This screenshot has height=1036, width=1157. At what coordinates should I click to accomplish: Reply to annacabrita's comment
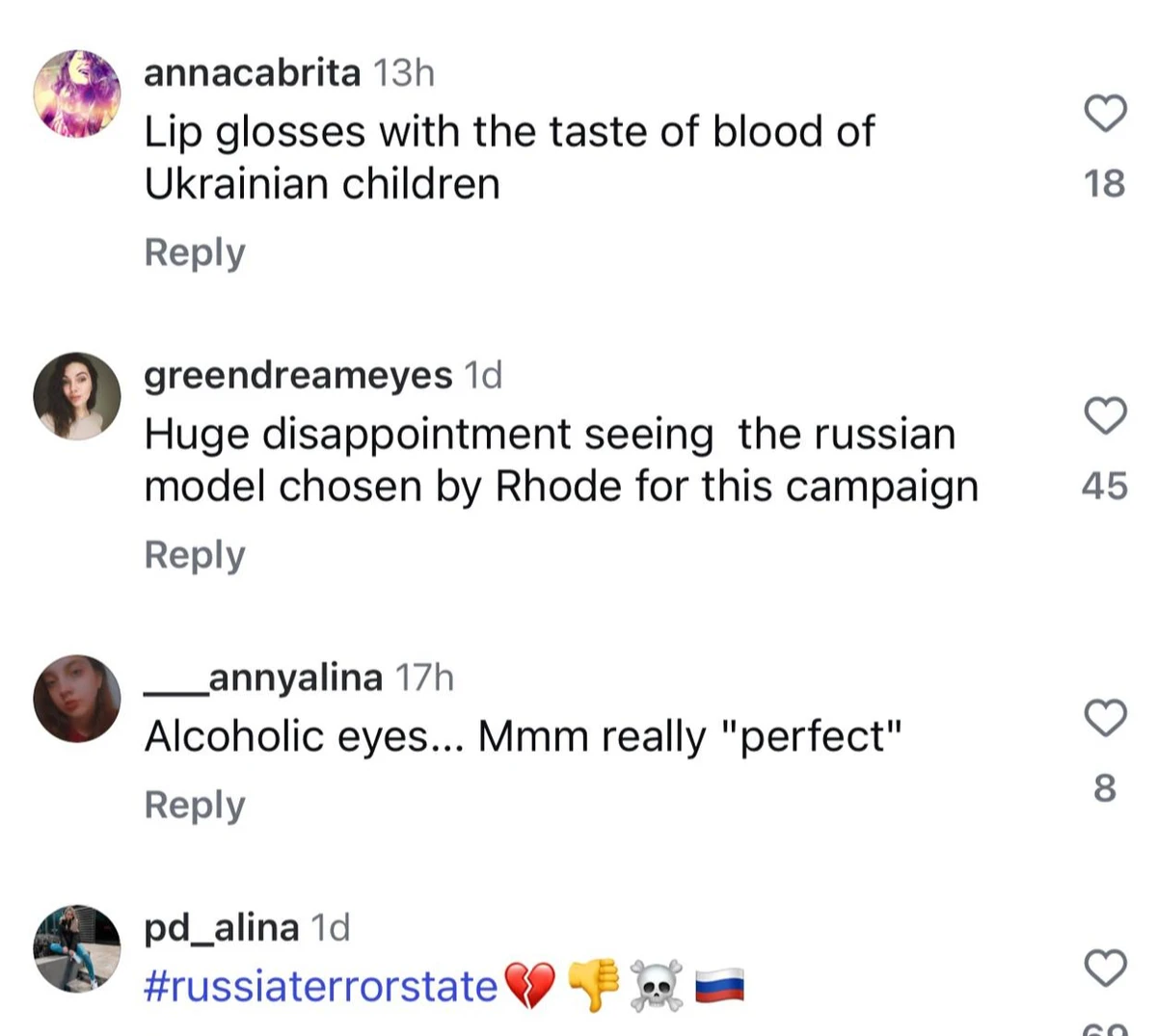tap(195, 252)
